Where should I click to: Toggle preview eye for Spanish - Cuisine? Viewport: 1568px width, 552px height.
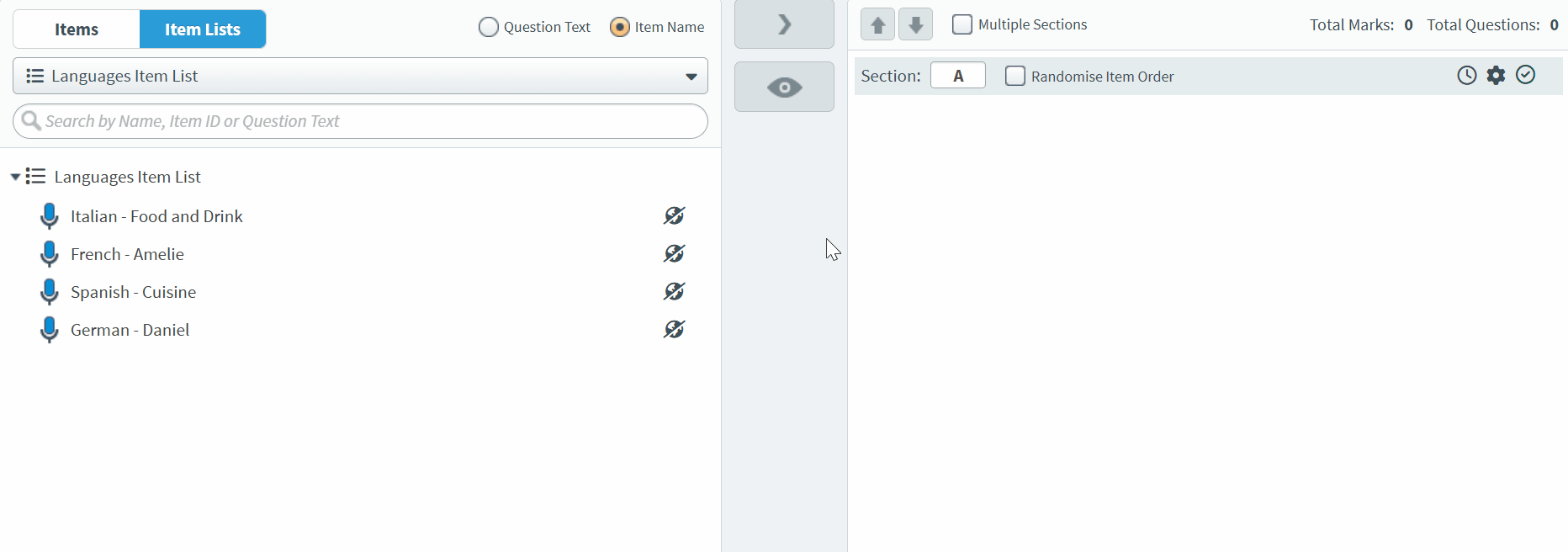674,291
